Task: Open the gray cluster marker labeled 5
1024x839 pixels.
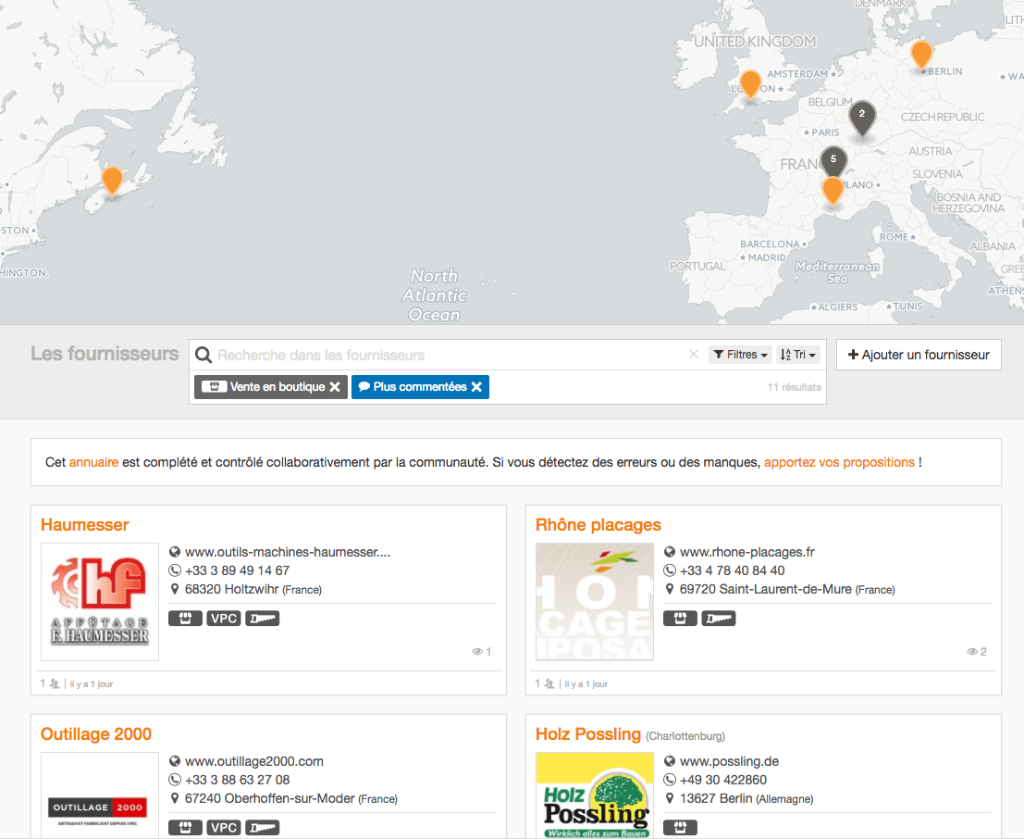Action: pos(833,161)
